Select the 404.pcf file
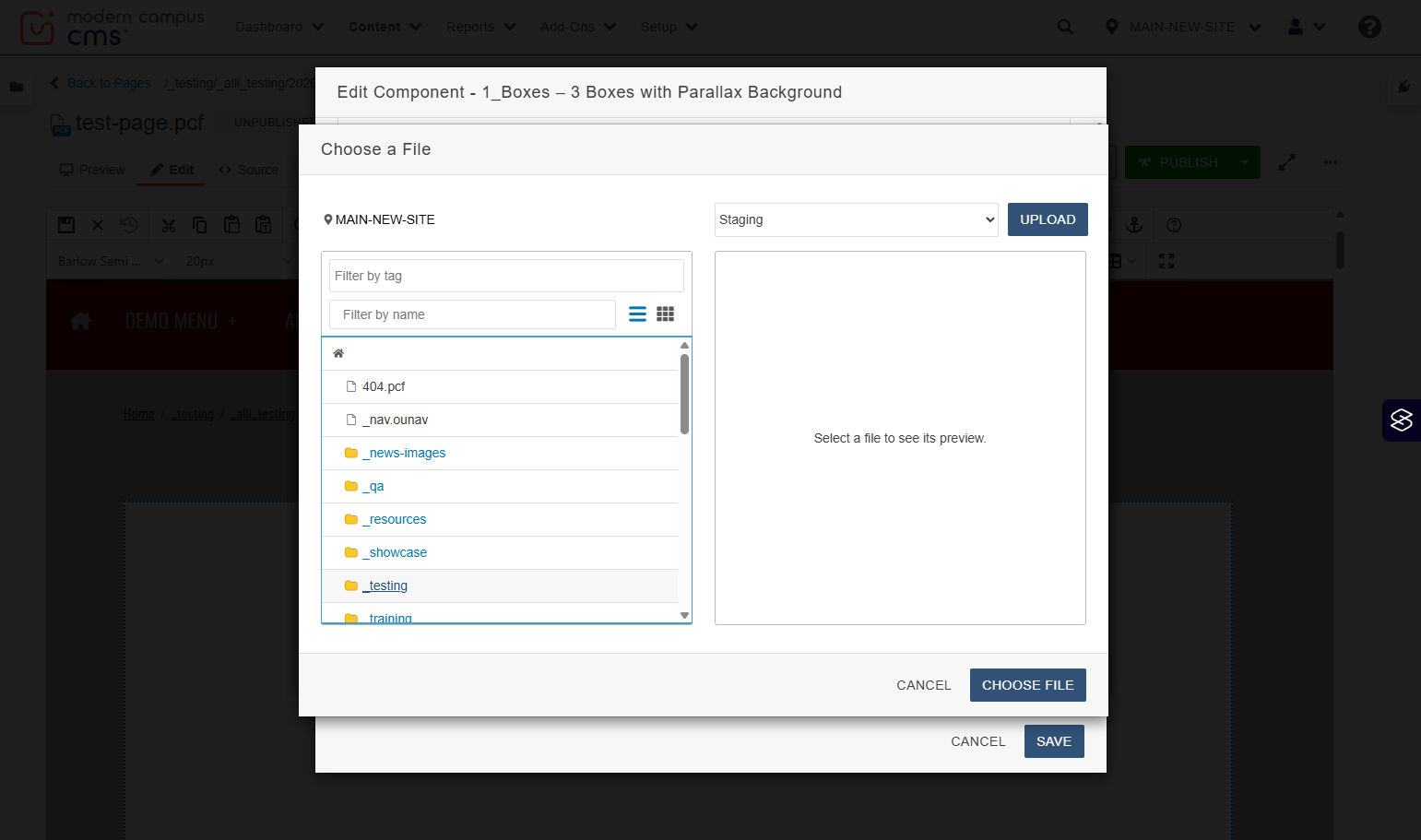The width and height of the screenshot is (1421, 840). (x=384, y=386)
